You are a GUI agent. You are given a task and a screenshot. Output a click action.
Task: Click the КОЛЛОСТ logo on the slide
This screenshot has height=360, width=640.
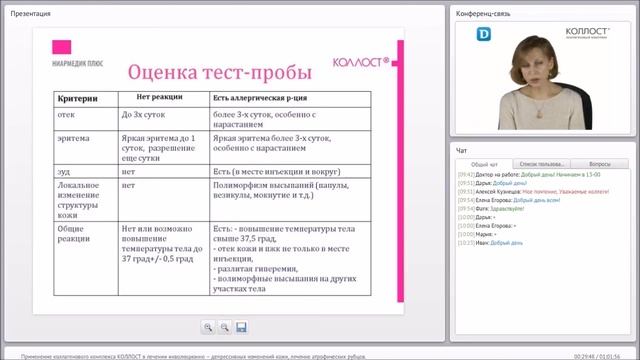click(361, 62)
